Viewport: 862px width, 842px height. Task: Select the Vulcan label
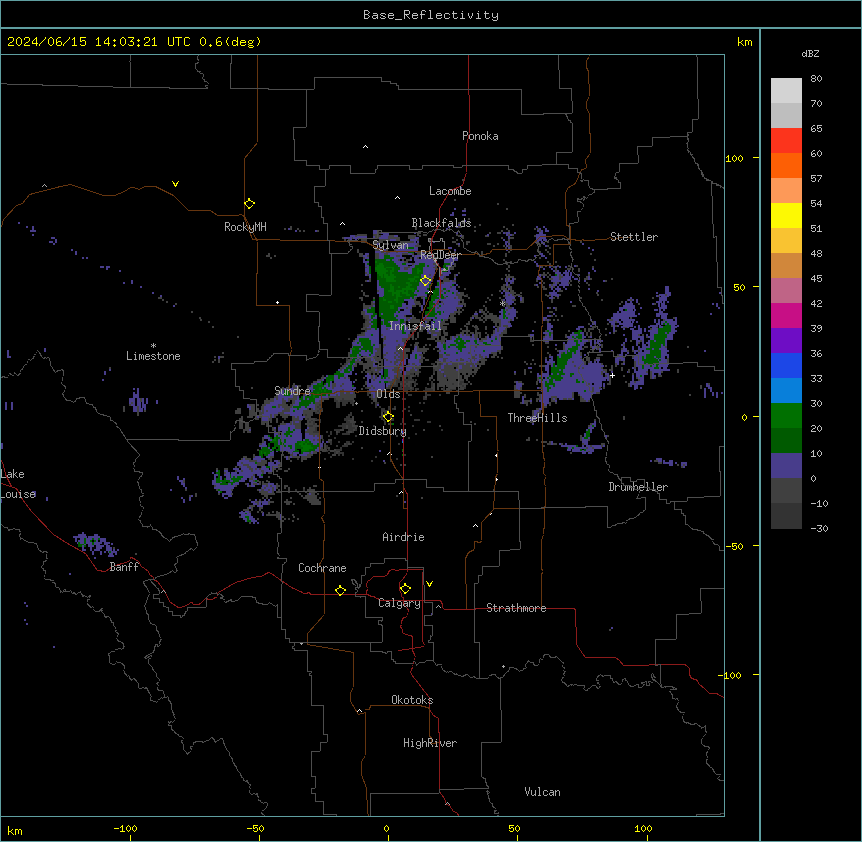pos(543,792)
